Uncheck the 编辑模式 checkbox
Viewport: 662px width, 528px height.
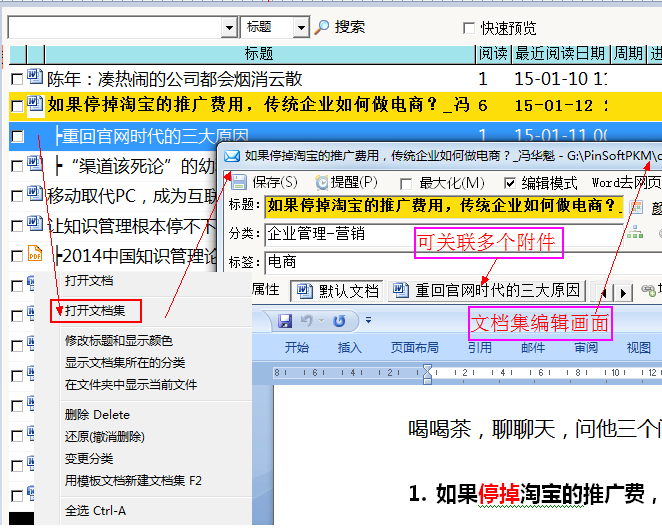point(510,183)
